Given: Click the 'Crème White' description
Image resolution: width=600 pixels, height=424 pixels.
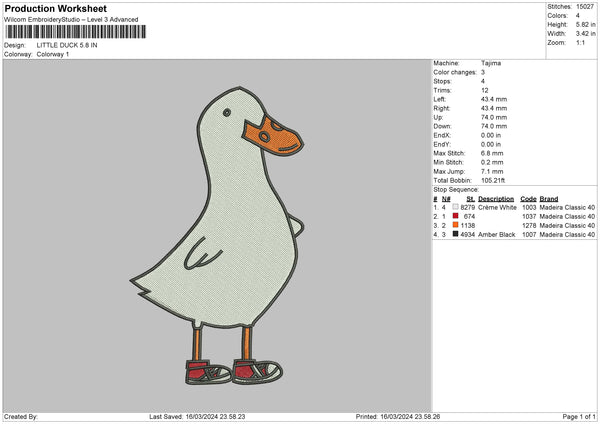Looking at the screenshot, I should pyautogui.click(x=497, y=207).
